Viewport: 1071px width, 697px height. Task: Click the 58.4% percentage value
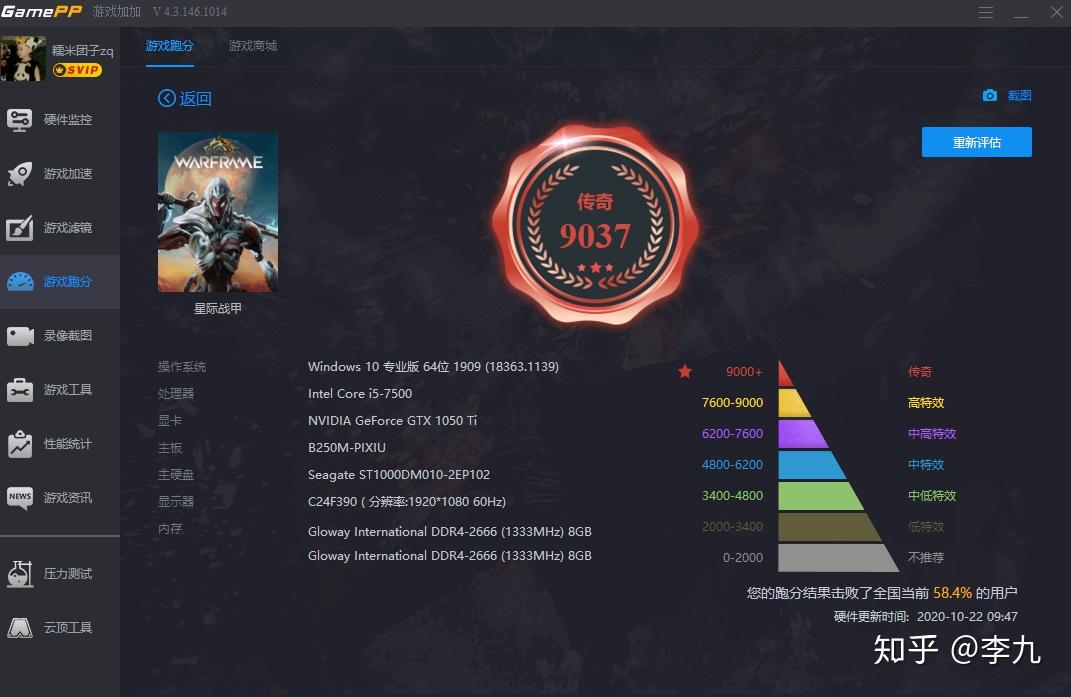pos(952,592)
